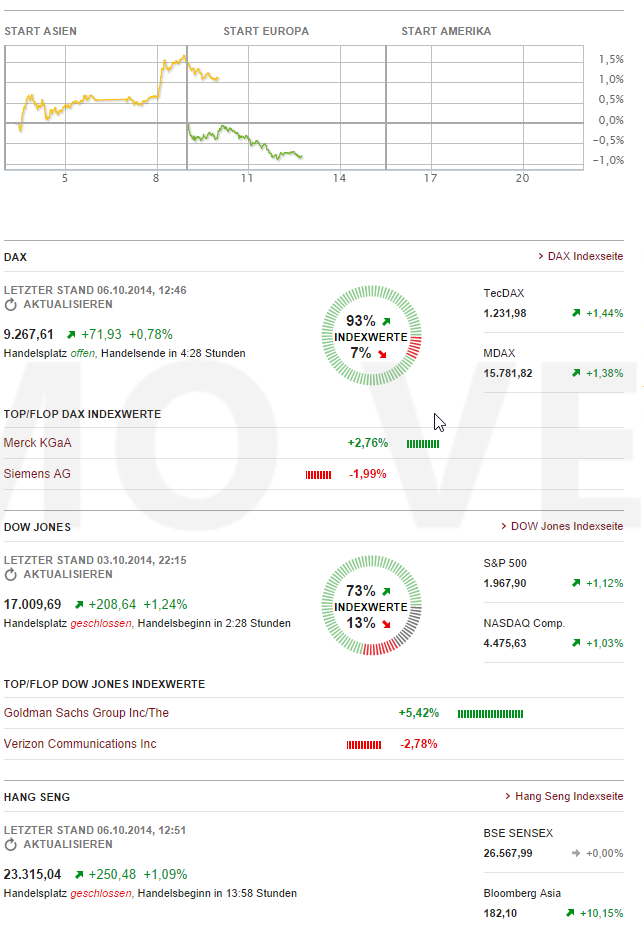Select the START AMERIKA chart section
This screenshot has width=644, height=927.
point(446,31)
